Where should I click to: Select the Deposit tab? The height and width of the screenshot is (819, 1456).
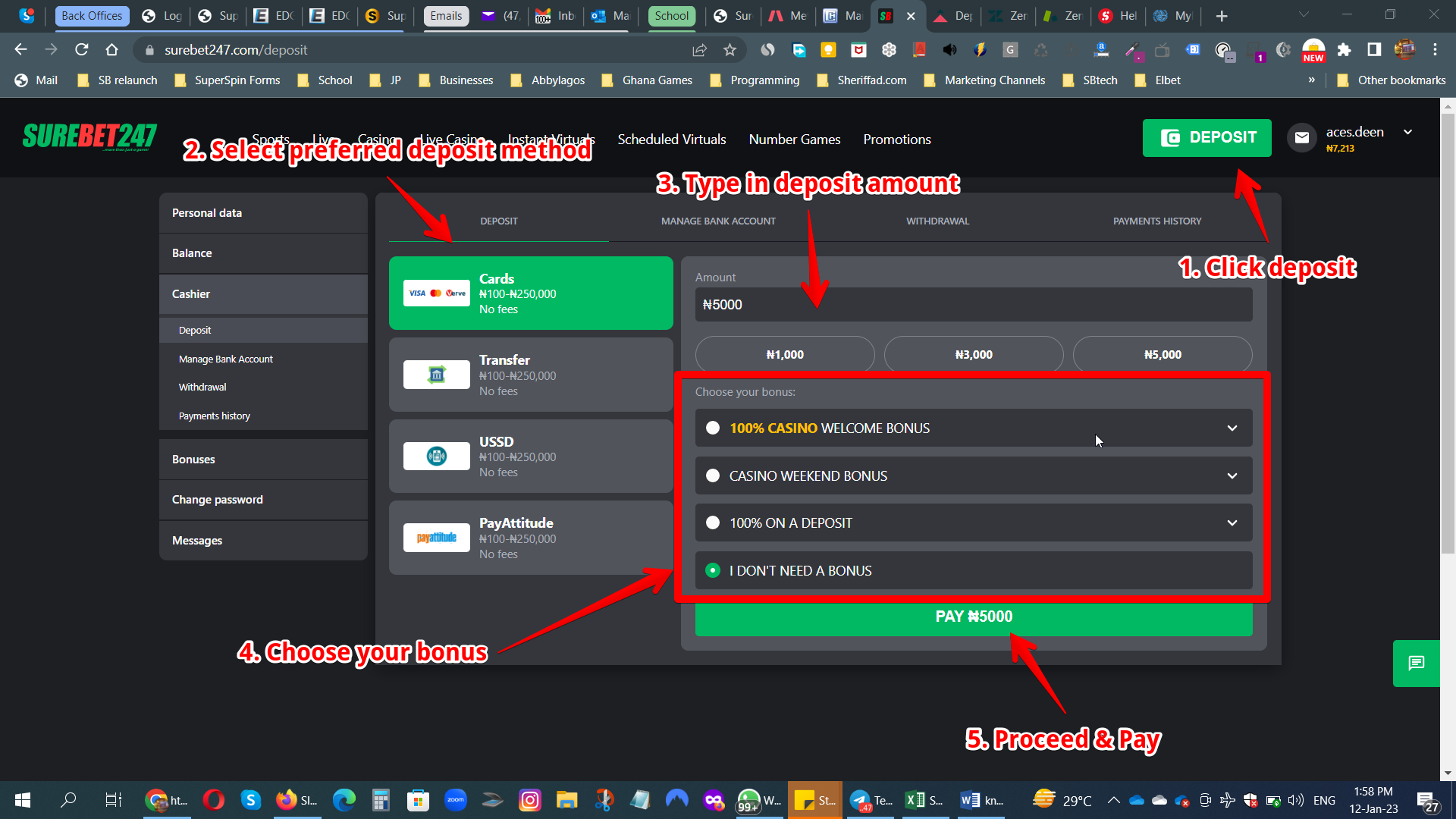tap(499, 221)
